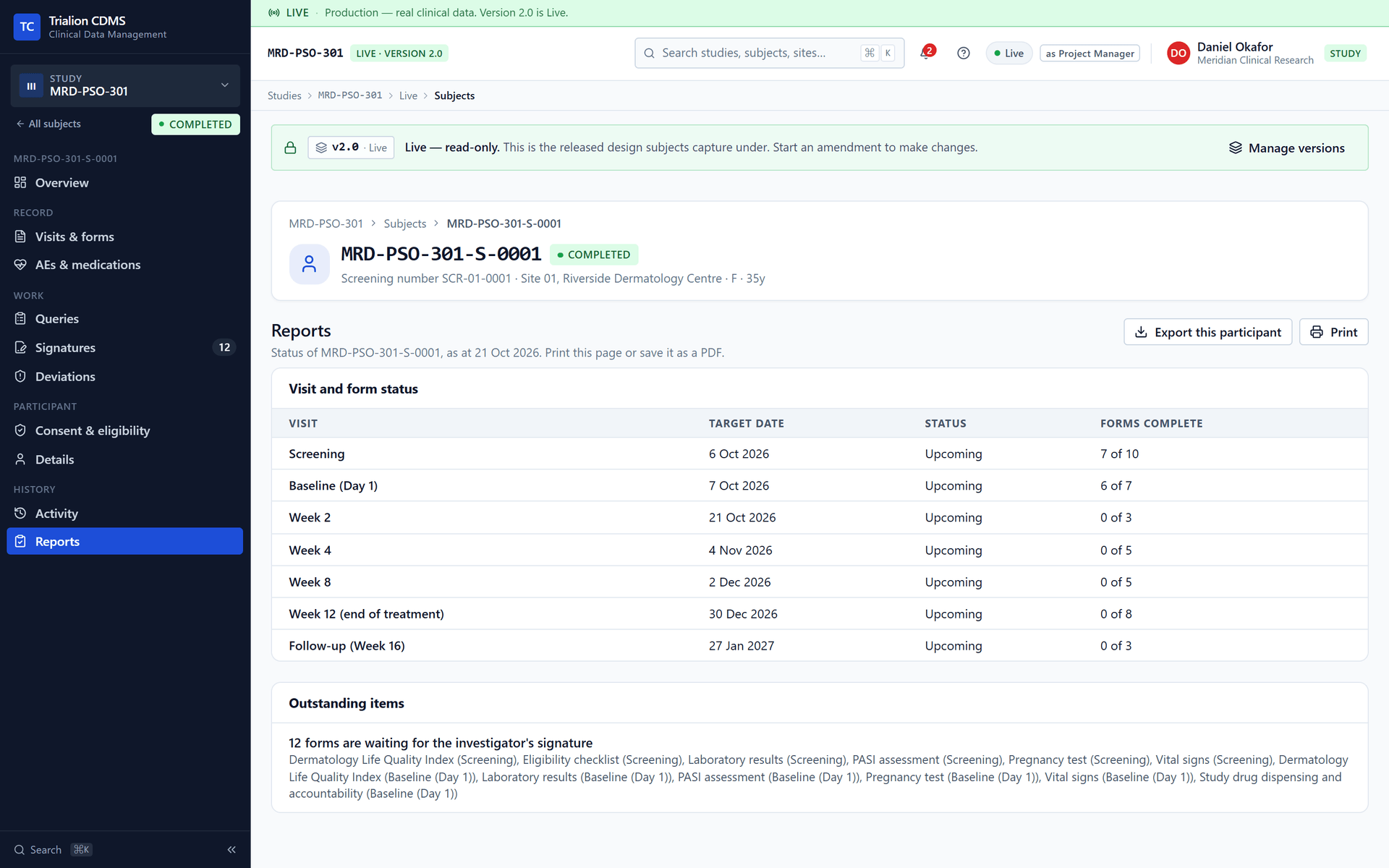
Task: Click the '7 of 10' forms complete cell
Action: point(1119,454)
